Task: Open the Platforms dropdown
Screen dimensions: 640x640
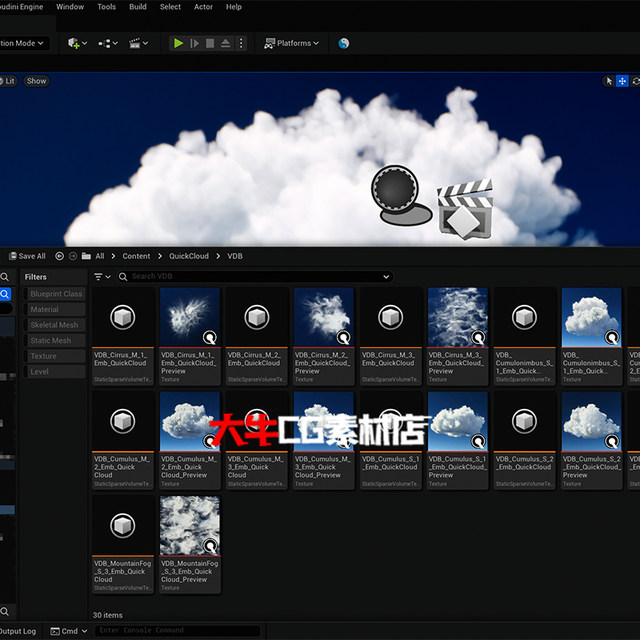Action: tap(291, 43)
